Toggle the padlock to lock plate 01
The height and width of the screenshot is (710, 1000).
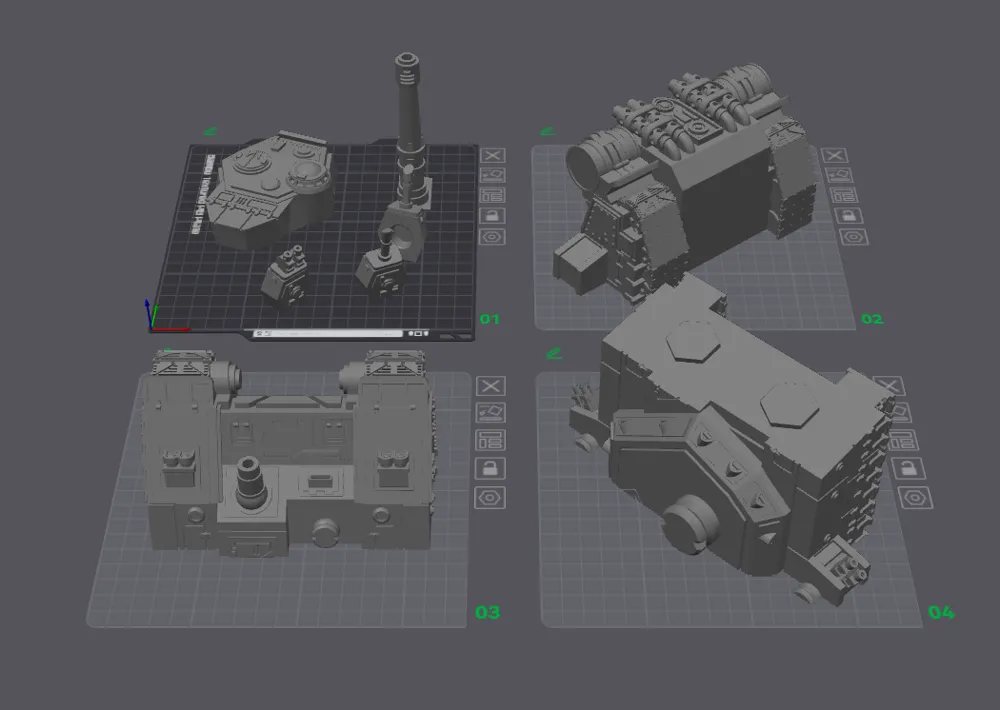pos(492,215)
